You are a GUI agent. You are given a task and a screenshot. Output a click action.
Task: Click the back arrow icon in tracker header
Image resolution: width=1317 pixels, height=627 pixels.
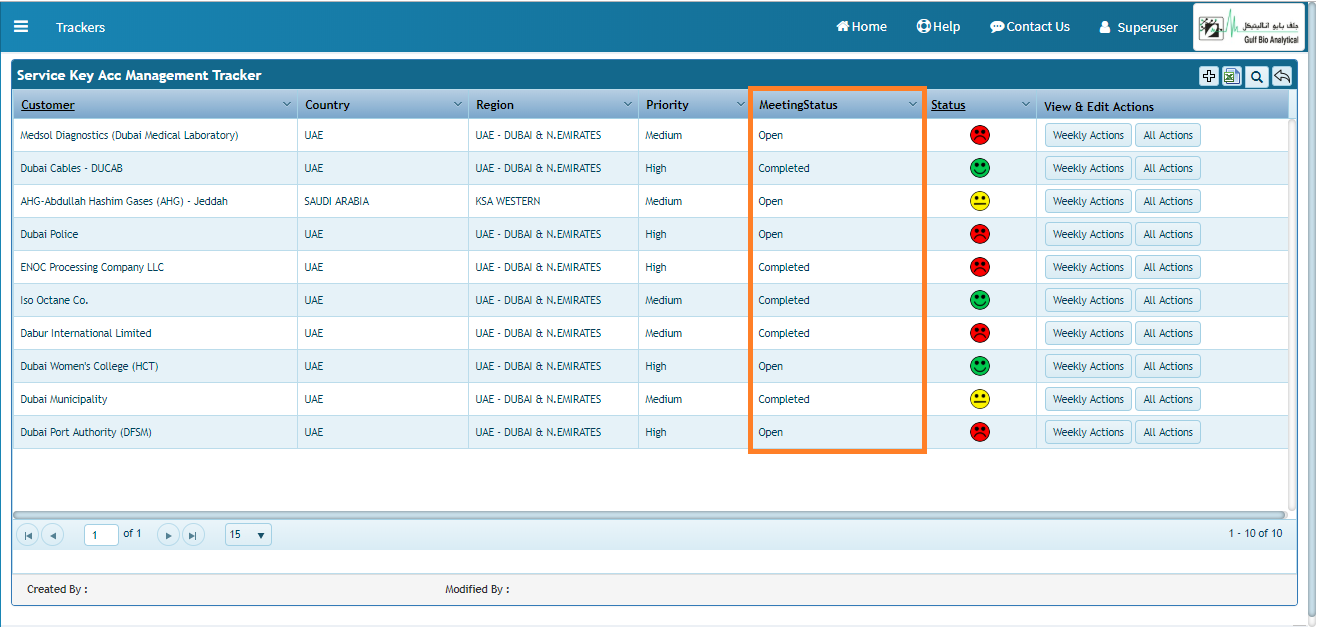[x=1282, y=76]
